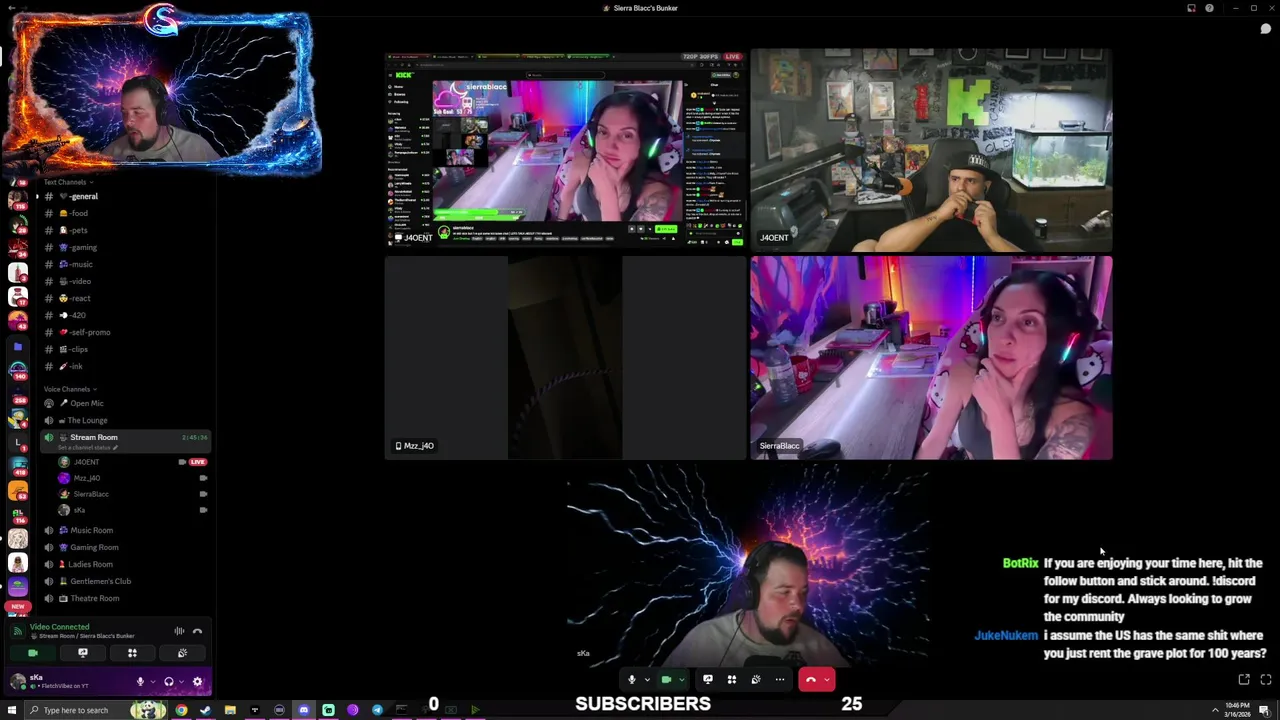The height and width of the screenshot is (720, 1280).
Task: Disconnect with the red hang-up button
Action: 811,680
